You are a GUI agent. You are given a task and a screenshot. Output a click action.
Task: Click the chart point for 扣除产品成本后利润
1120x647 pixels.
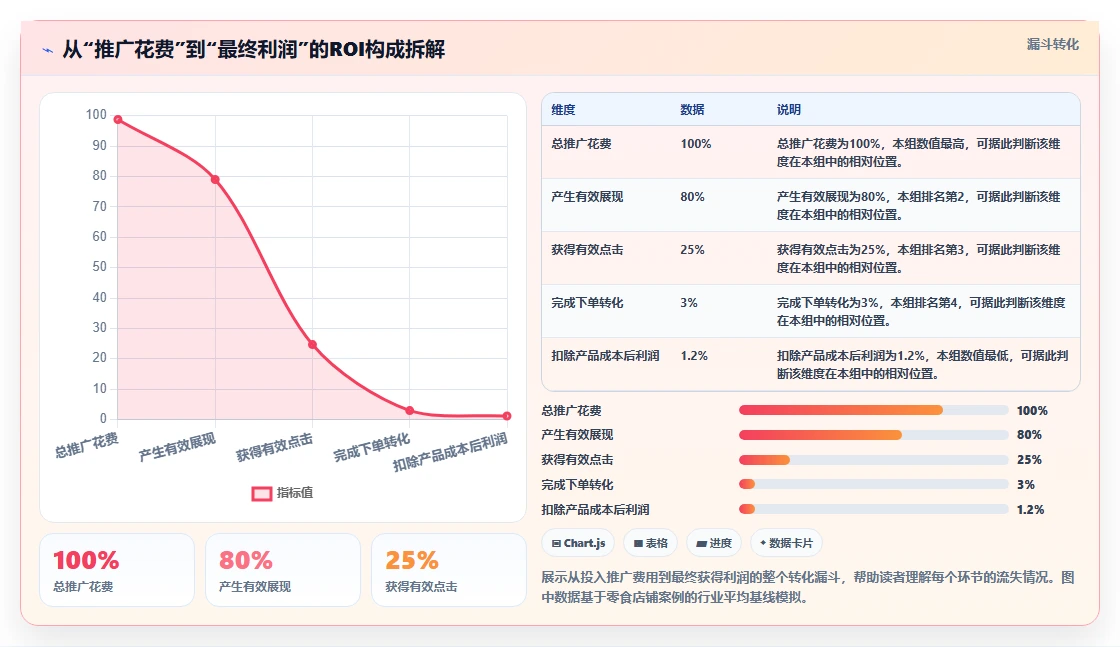pos(506,416)
